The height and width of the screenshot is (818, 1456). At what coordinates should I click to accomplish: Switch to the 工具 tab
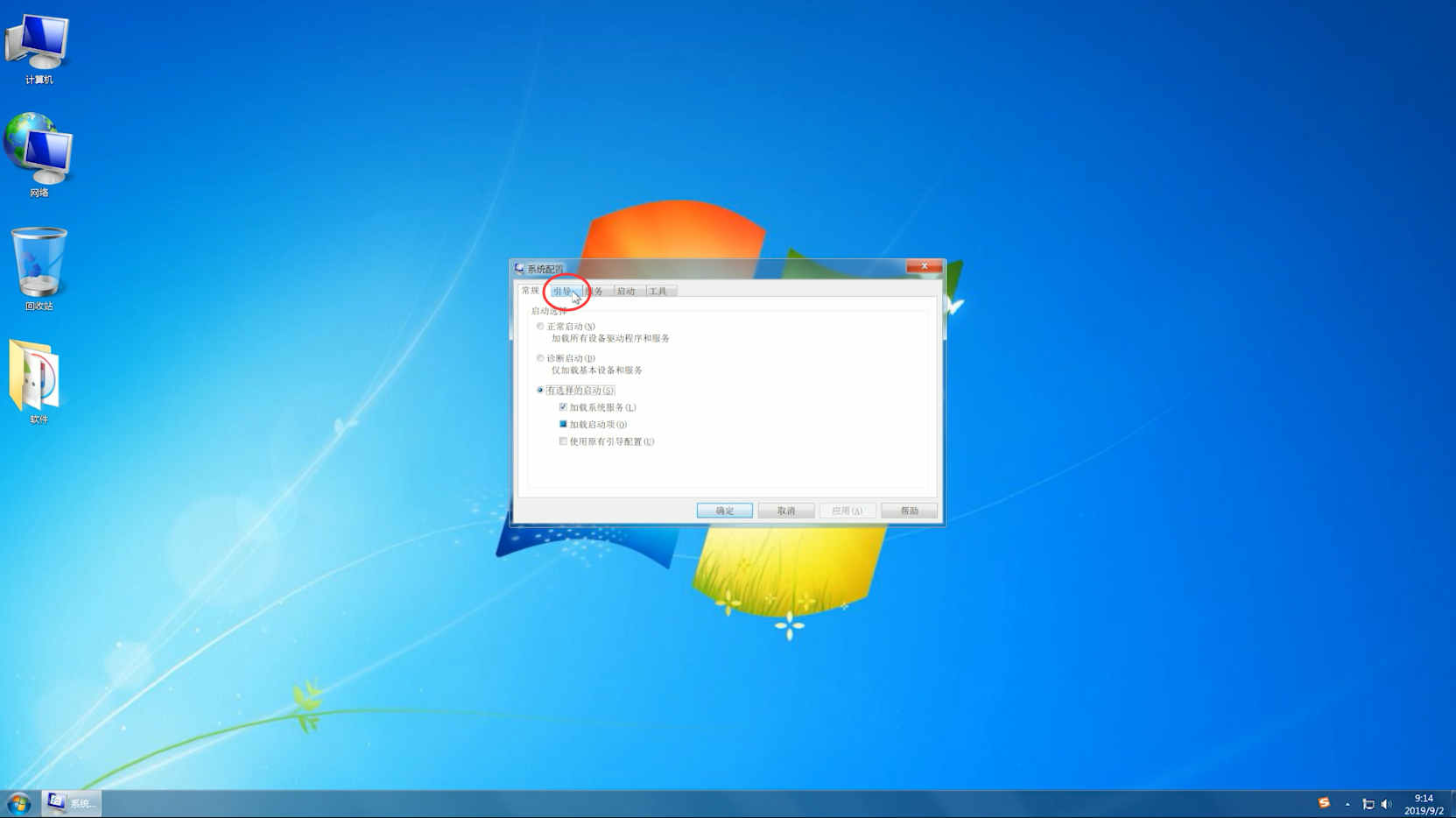tap(659, 291)
